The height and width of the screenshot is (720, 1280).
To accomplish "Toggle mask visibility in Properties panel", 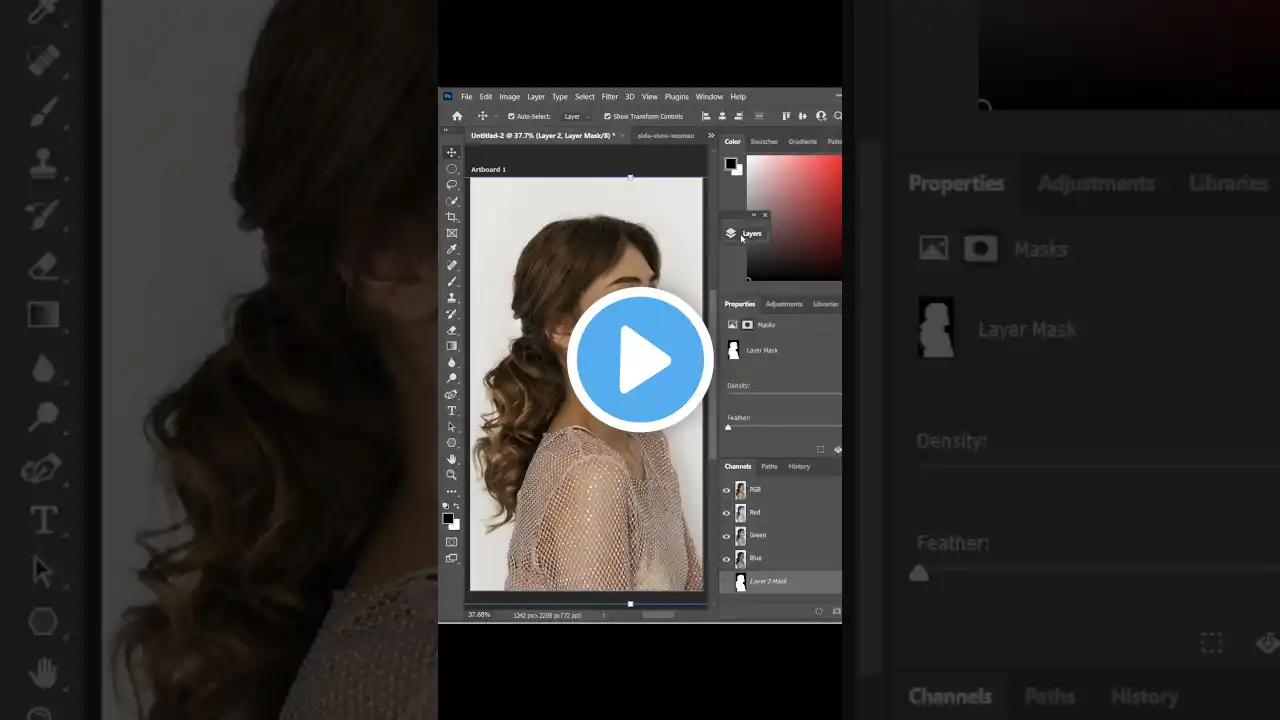I will (x=837, y=450).
